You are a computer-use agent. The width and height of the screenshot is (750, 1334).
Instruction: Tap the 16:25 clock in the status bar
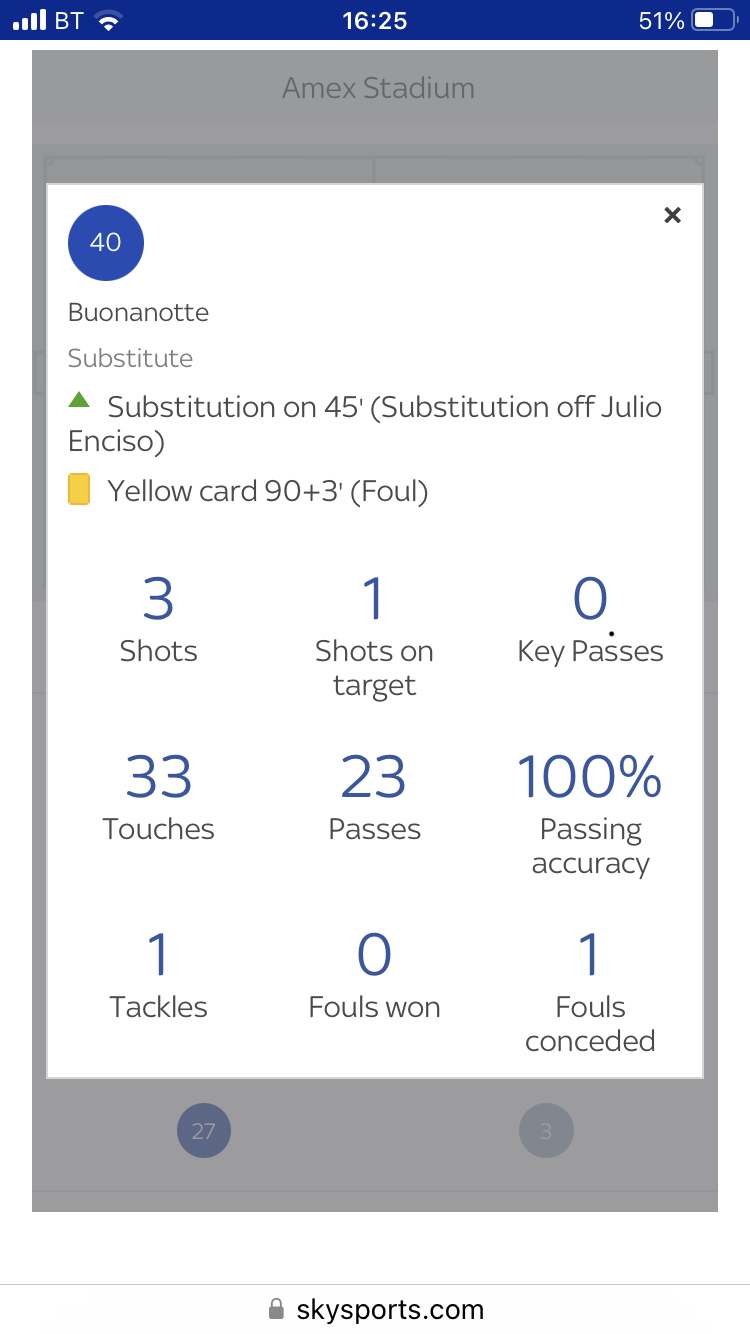375,20
